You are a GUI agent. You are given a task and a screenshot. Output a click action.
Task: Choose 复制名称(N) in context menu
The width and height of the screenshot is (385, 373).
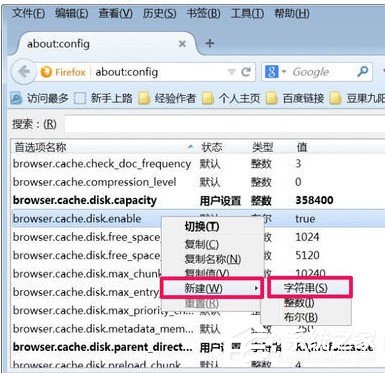click(213, 259)
